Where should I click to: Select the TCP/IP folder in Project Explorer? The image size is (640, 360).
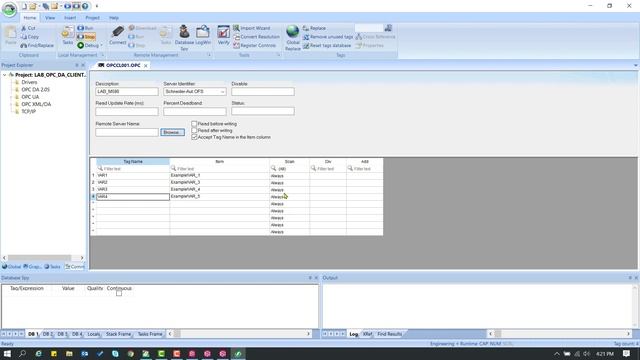point(29,111)
